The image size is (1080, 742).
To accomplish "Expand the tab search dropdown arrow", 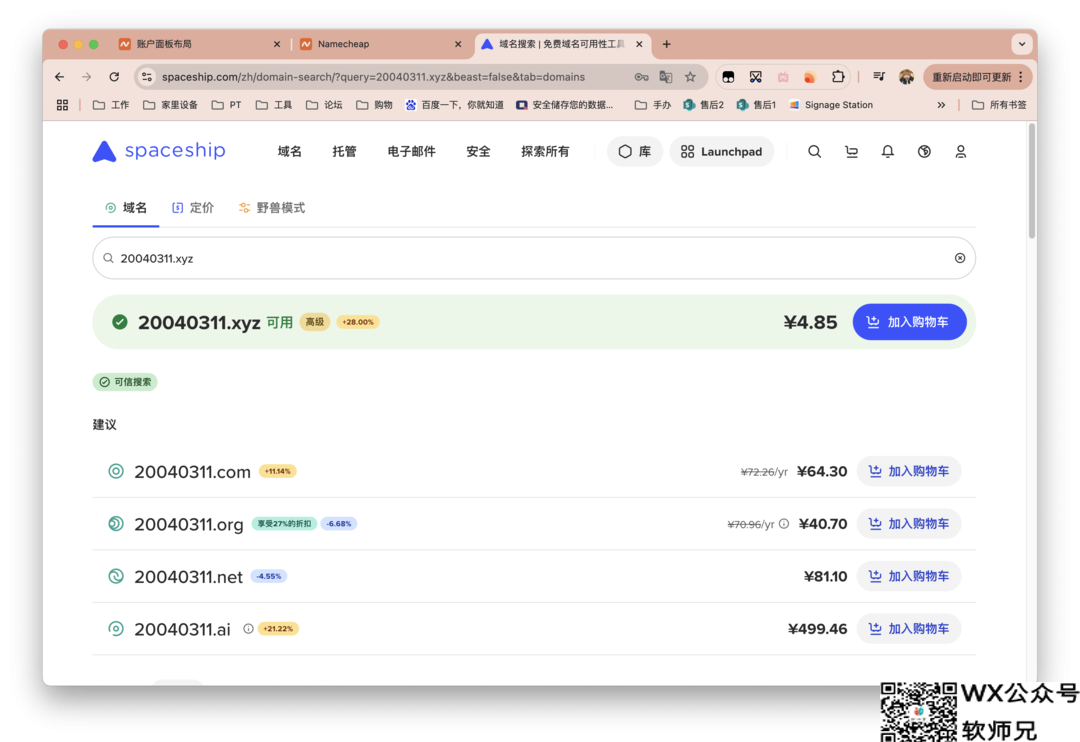I will coord(1022,44).
